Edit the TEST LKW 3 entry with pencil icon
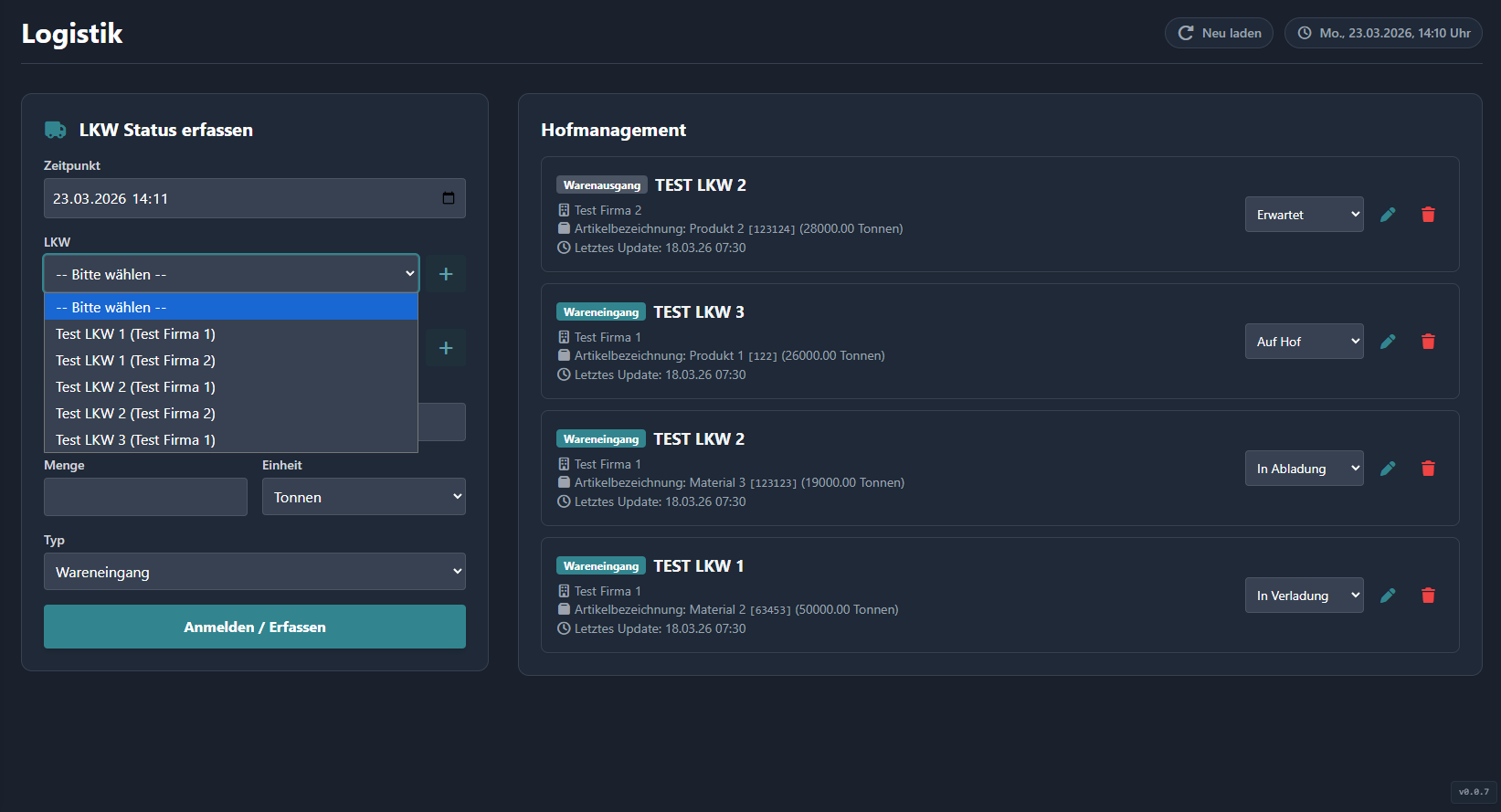 tap(1388, 342)
